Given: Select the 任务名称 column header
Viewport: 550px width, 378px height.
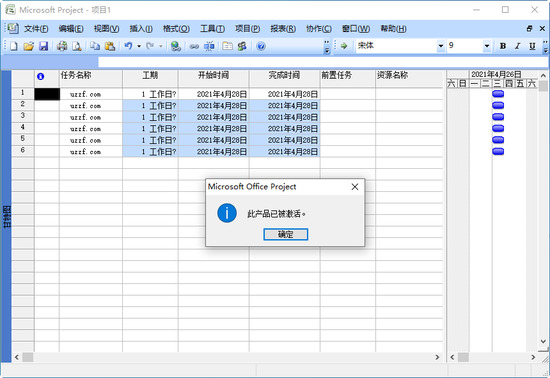Looking at the screenshot, I should 91,79.
